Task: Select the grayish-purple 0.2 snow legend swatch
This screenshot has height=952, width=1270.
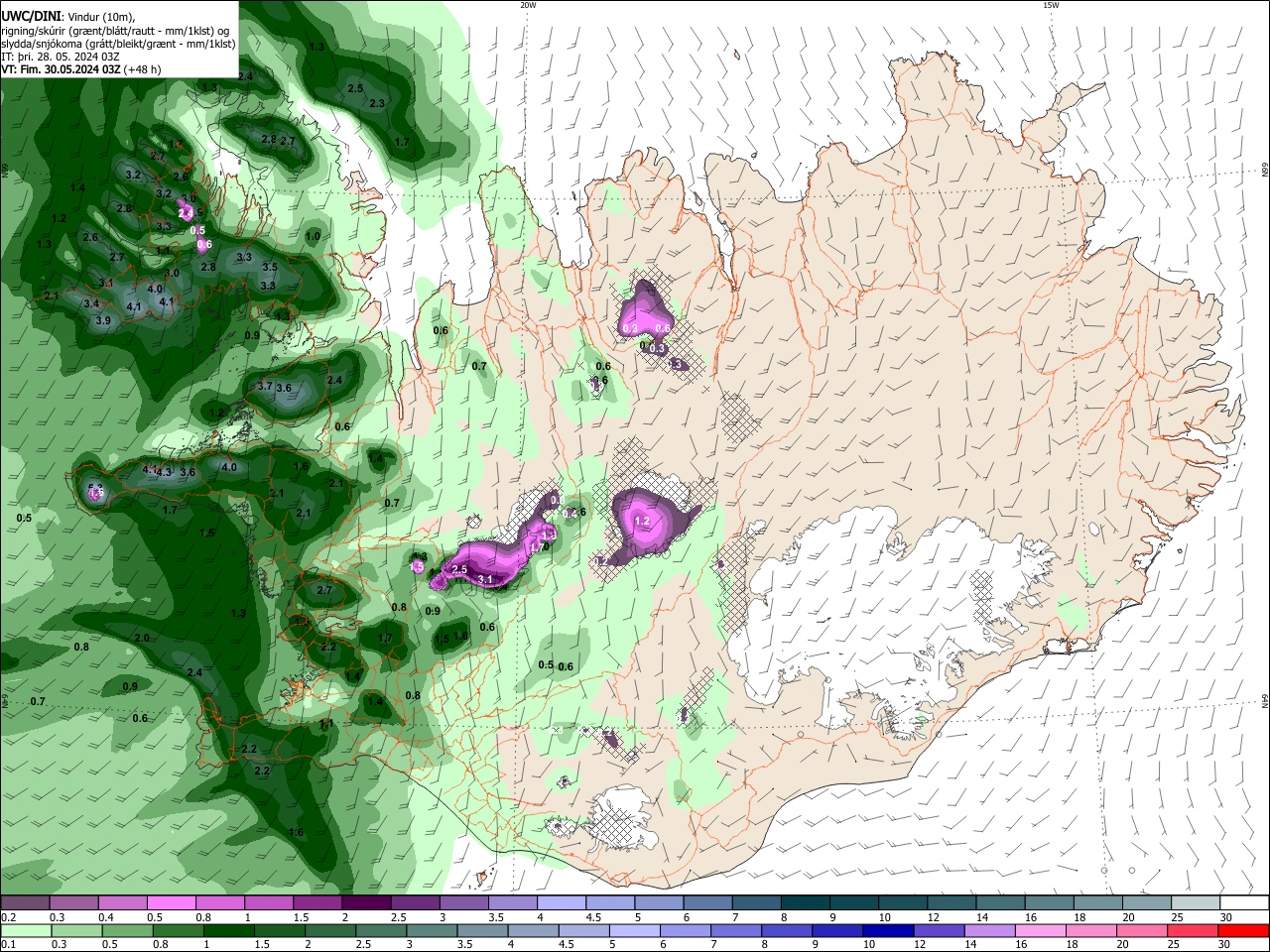Action: [x=25, y=903]
